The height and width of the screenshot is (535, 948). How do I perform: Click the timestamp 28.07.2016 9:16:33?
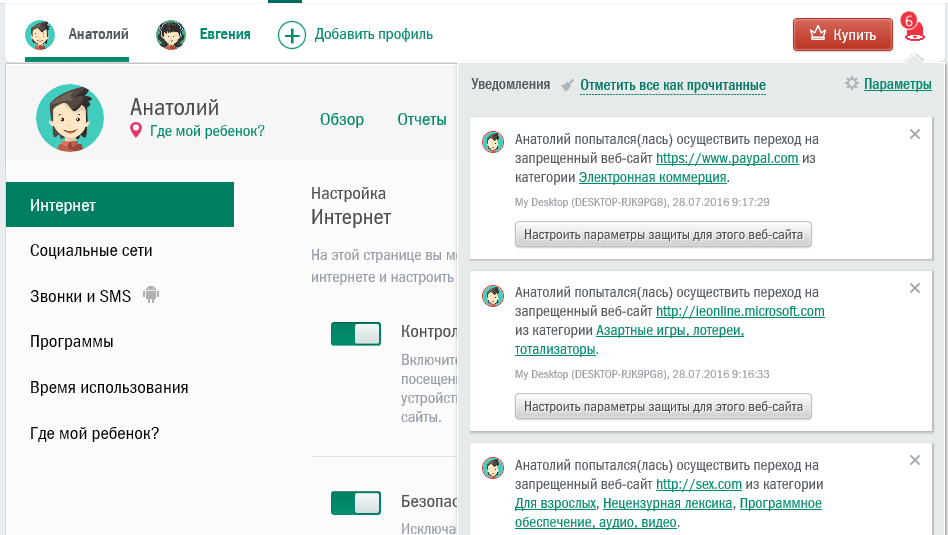(x=721, y=374)
